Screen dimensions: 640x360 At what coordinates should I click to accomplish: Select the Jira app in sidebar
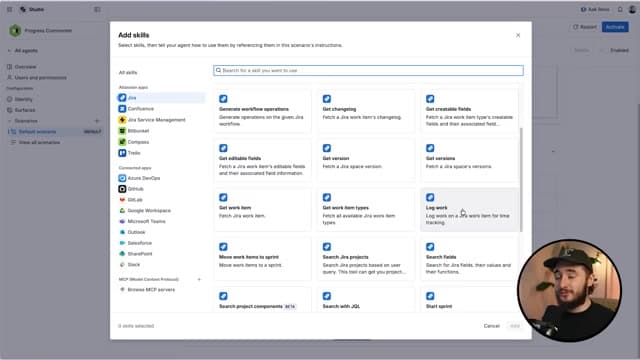tap(161, 98)
